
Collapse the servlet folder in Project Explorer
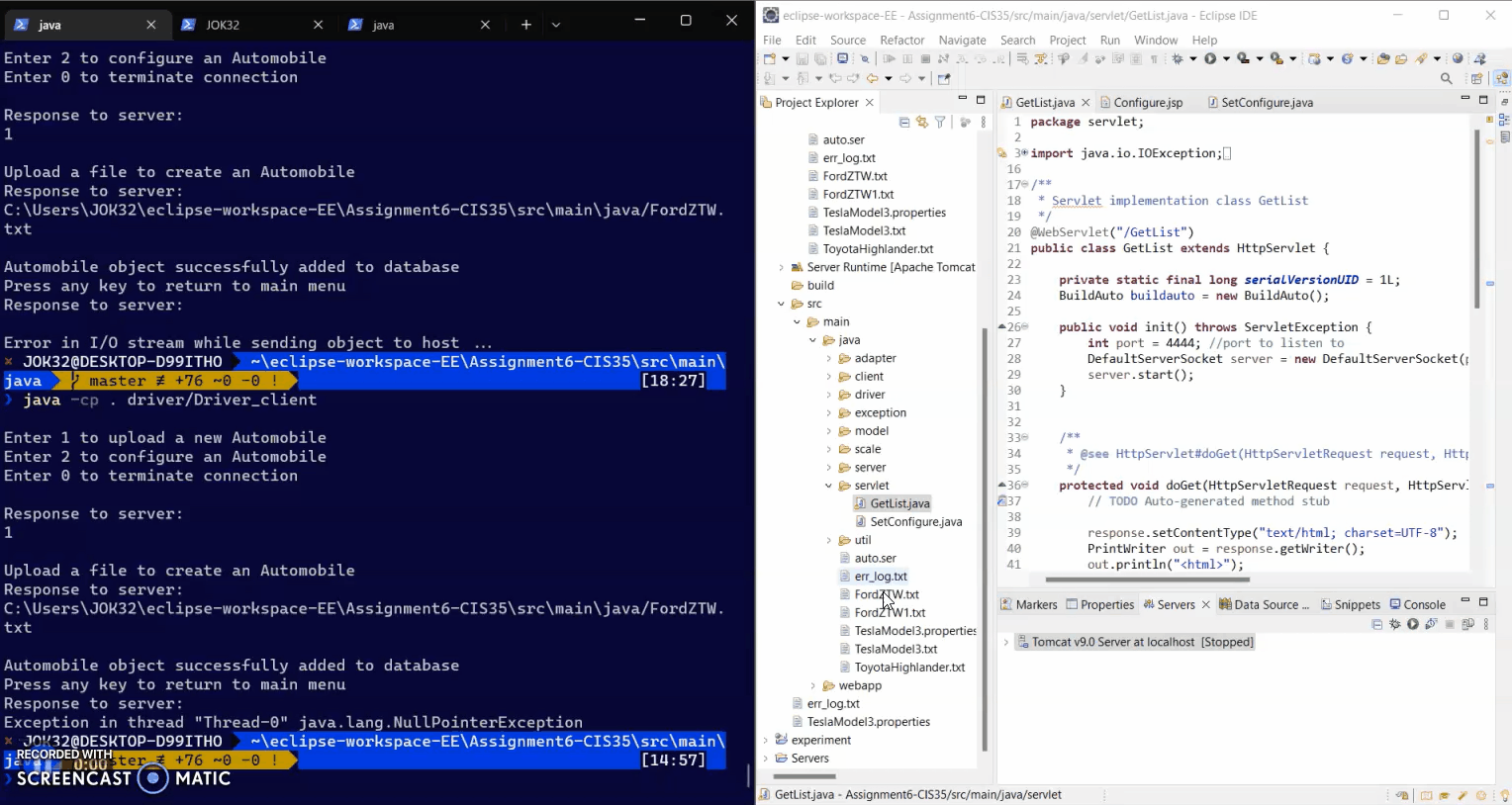pyautogui.click(x=829, y=486)
